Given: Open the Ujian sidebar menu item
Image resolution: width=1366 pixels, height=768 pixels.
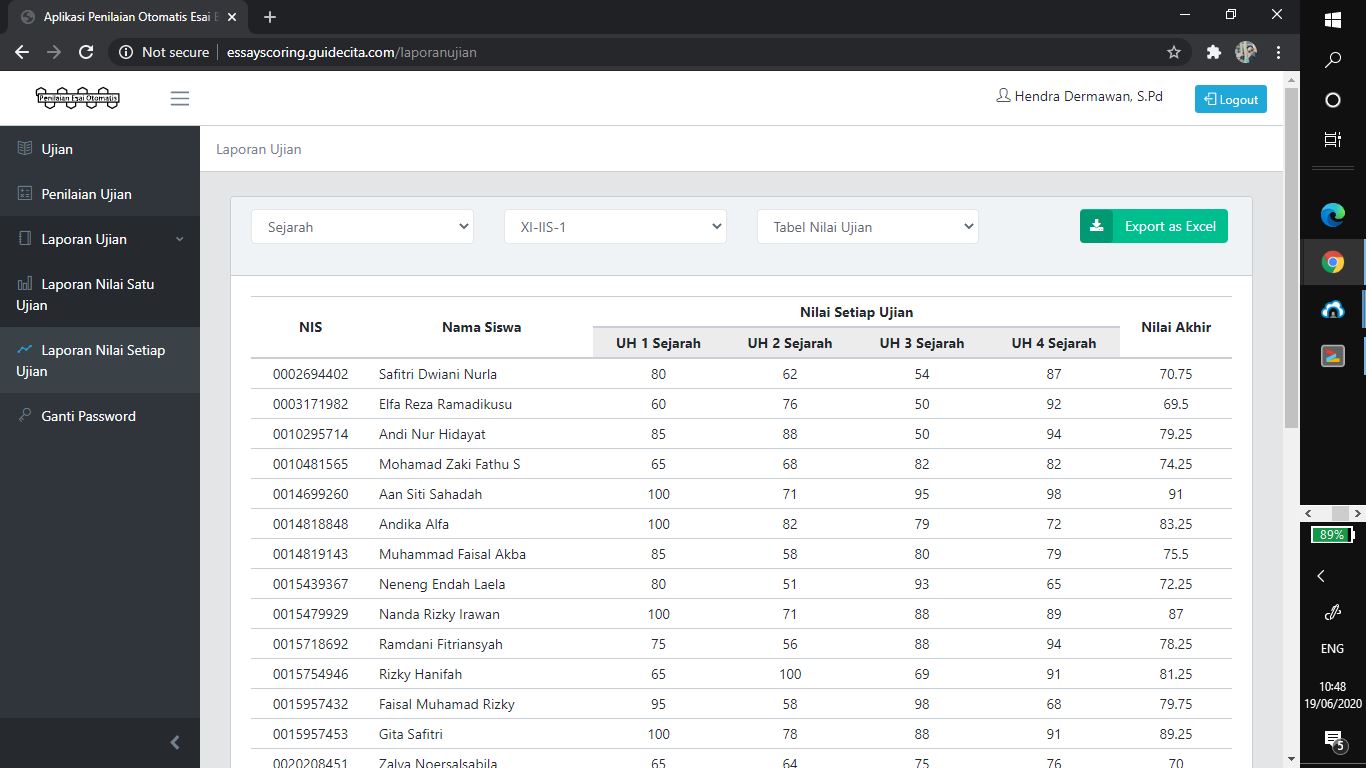Looking at the screenshot, I should [x=100, y=149].
